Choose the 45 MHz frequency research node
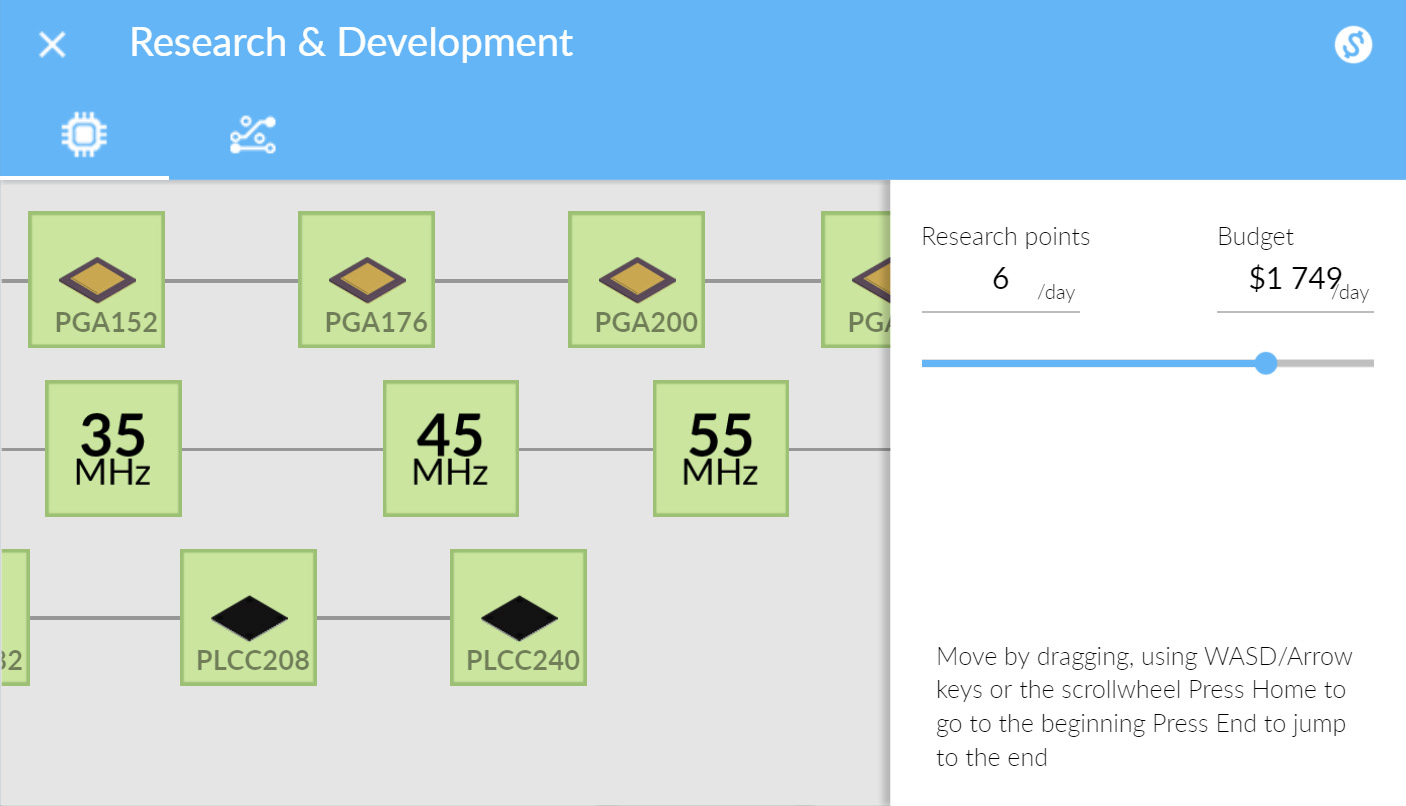The height and width of the screenshot is (806, 1406). (451, 448)
